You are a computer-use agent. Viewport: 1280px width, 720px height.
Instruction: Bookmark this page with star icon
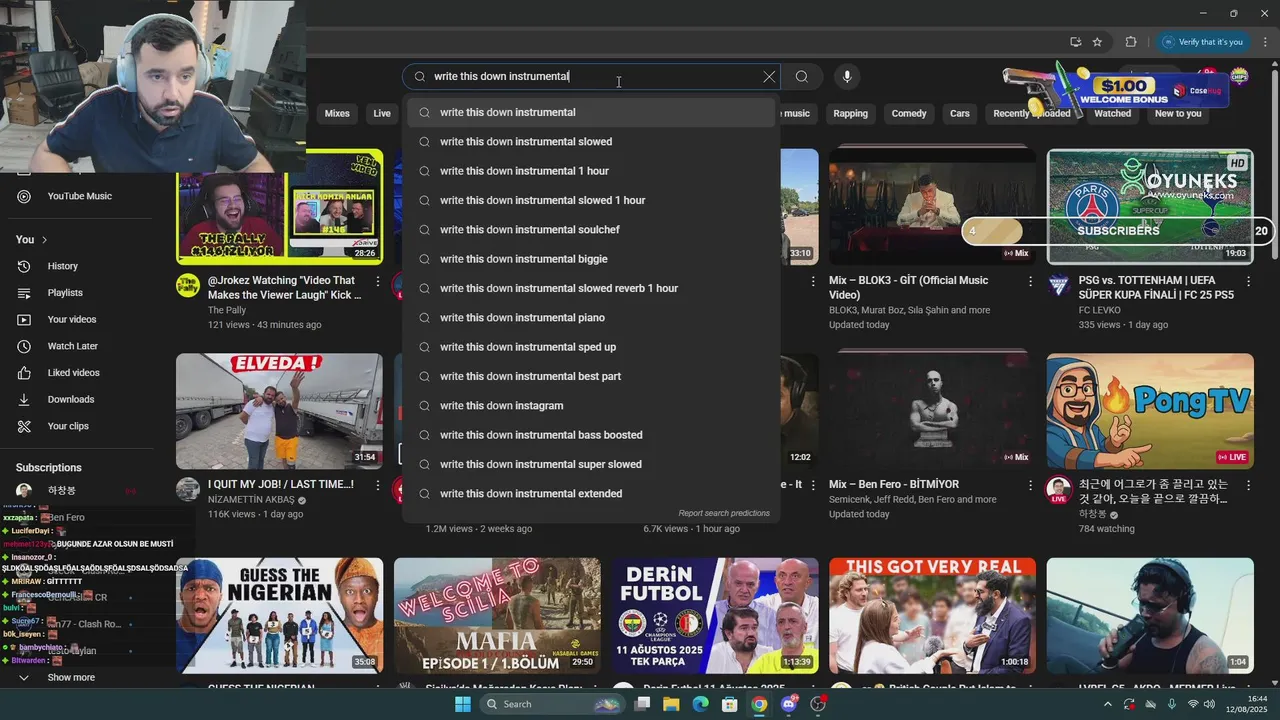click(x=1097, y=42)
